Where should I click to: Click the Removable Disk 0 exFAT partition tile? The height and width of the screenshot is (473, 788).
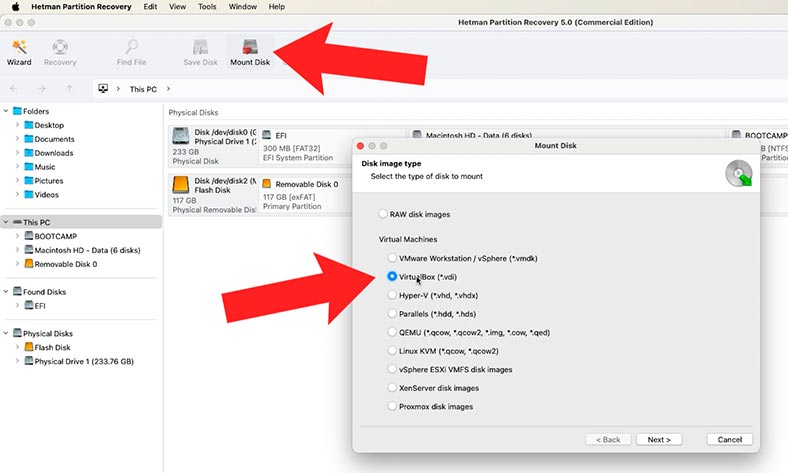click(305, 195)
